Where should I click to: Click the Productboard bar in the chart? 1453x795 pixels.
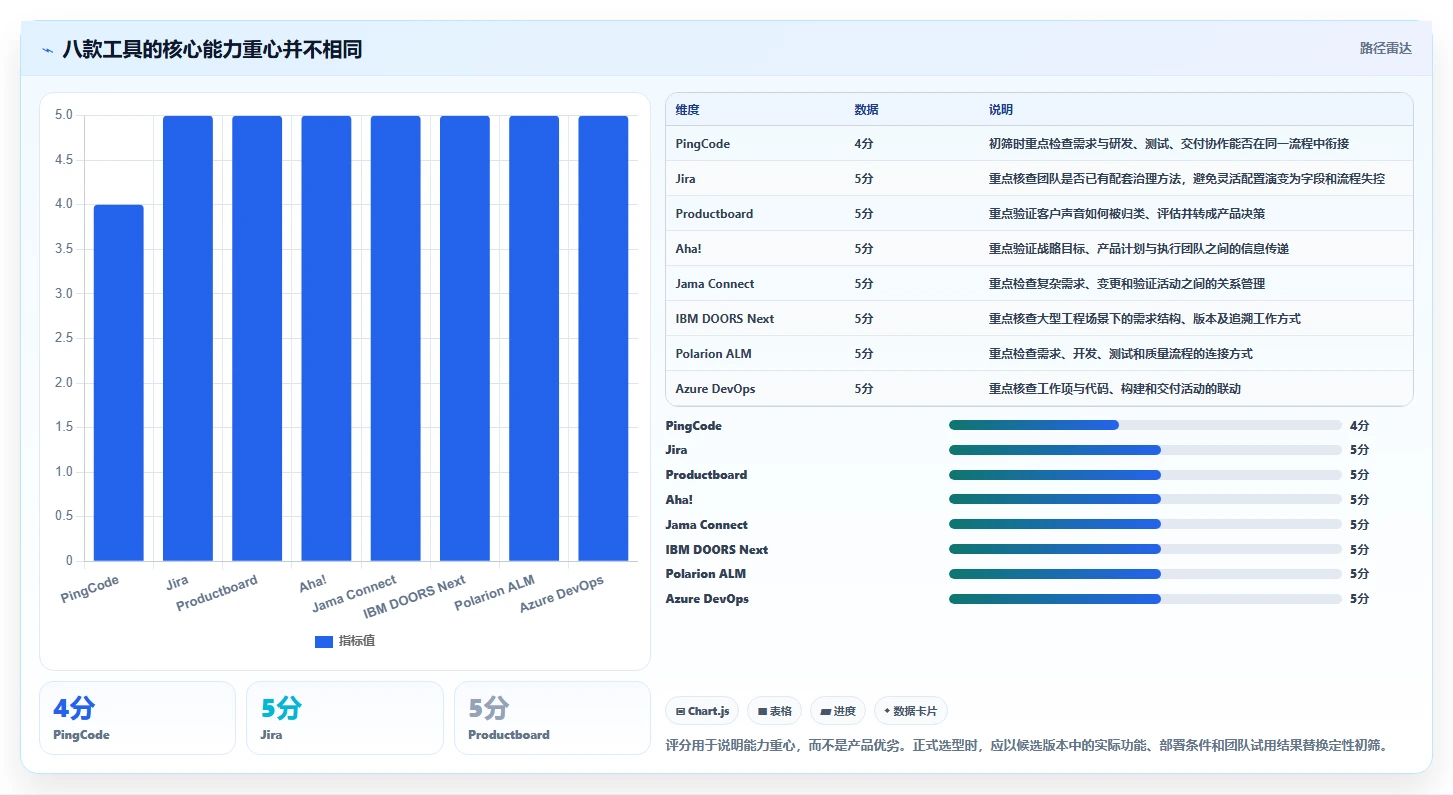coord(257,338)
